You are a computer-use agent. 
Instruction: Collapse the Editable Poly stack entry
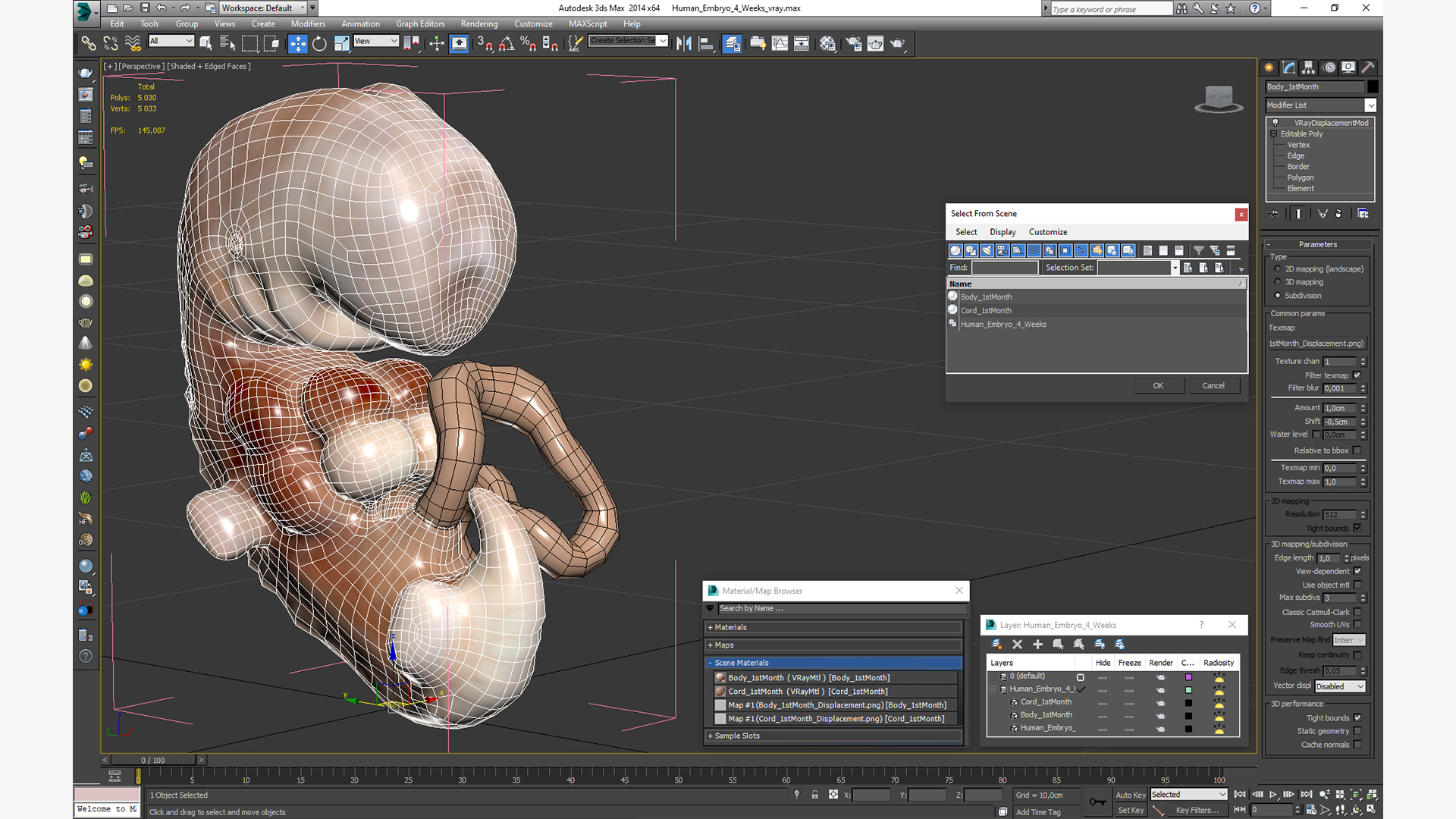click(1274, 134)
